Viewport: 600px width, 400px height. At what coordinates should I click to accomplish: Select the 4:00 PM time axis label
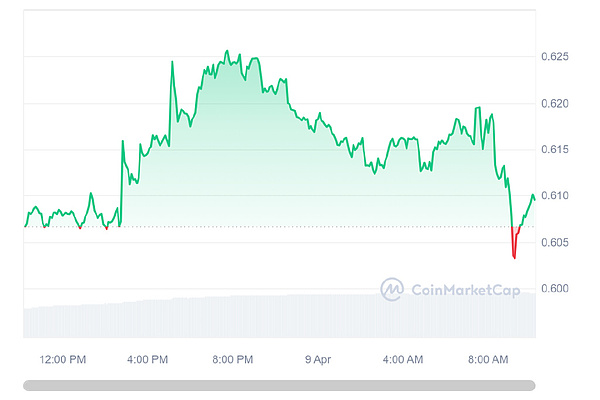click(148, 359)
